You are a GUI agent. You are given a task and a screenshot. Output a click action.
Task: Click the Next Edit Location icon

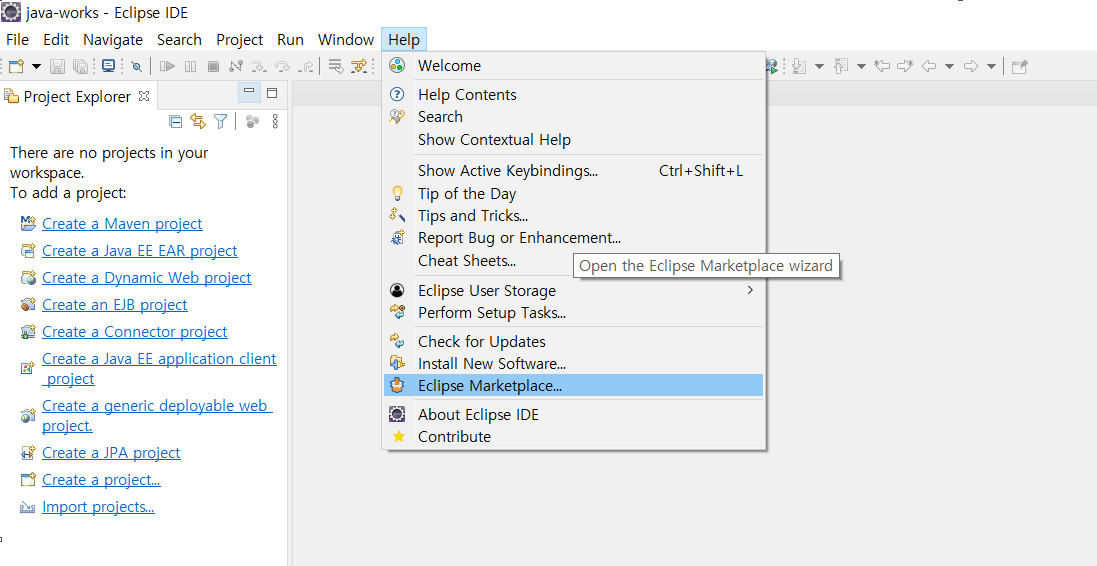coord(906,66)
